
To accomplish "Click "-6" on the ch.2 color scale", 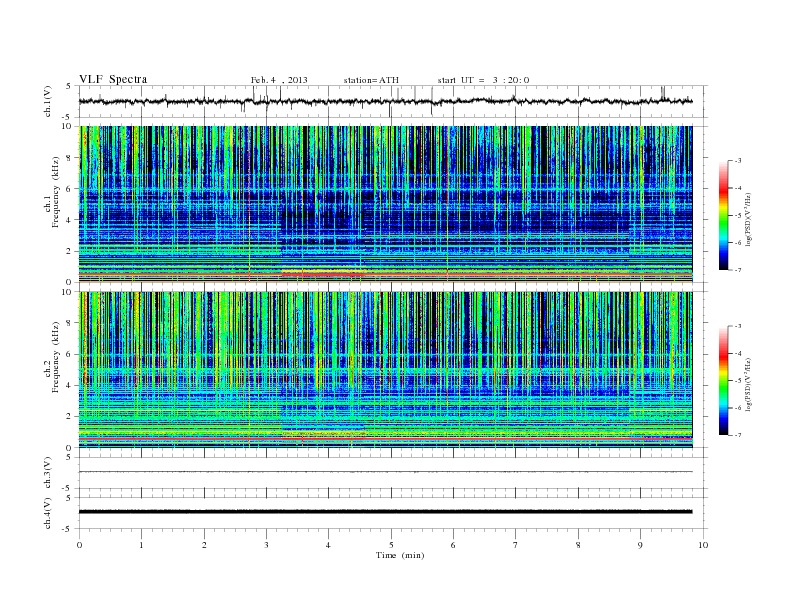I will (x=738, y=407).
